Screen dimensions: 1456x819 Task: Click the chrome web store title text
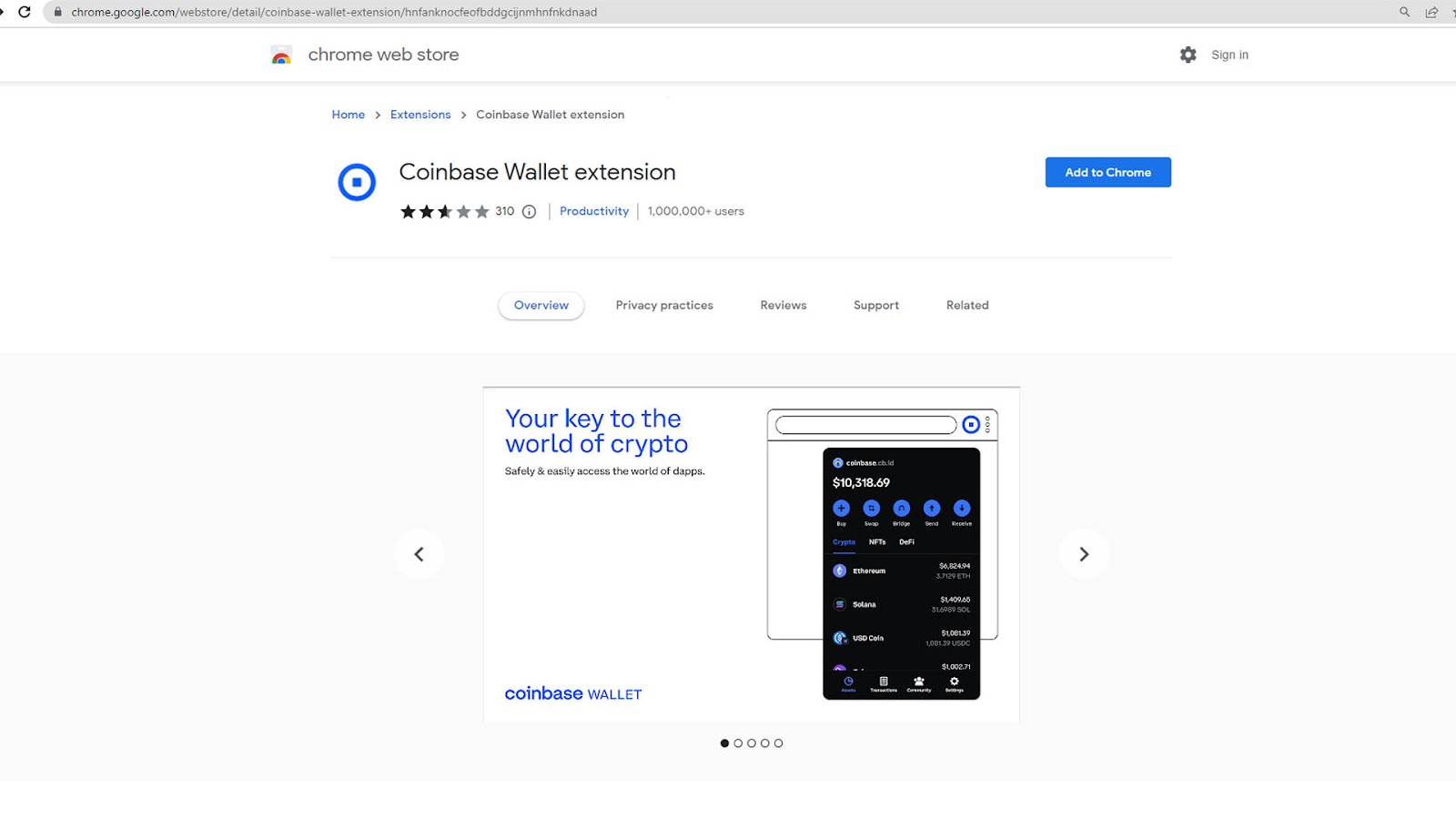(383, 55)
